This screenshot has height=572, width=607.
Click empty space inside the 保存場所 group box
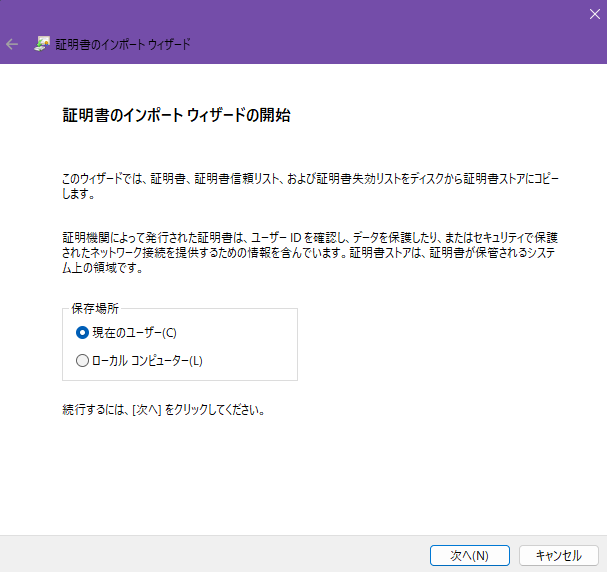coord(250,345)
